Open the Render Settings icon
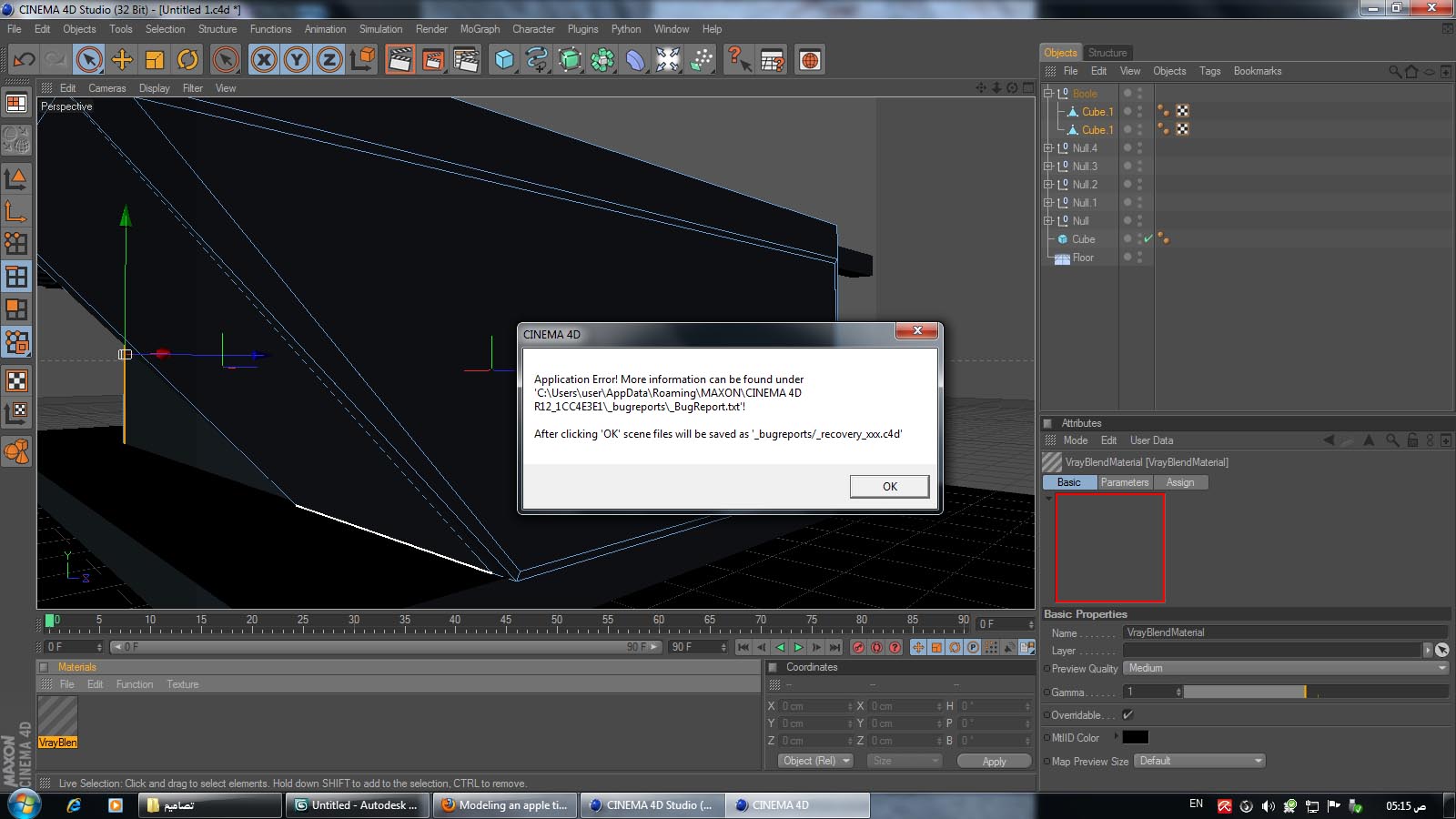 click(x=466, y=60)
